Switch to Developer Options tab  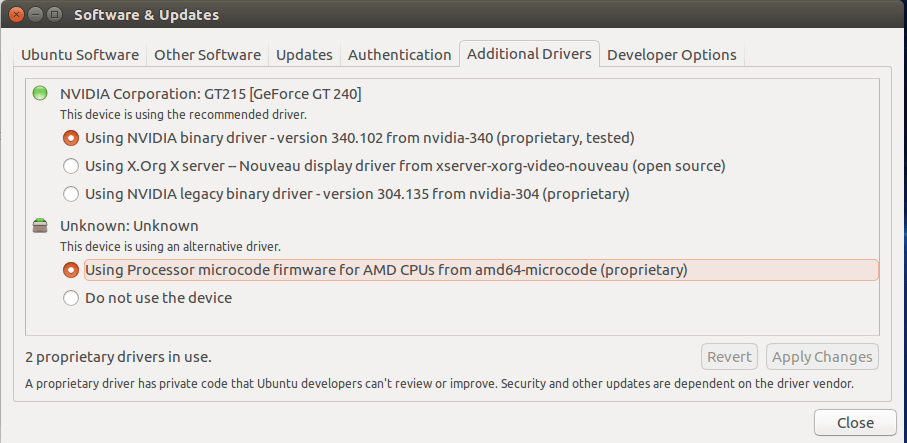click(671, 55)
